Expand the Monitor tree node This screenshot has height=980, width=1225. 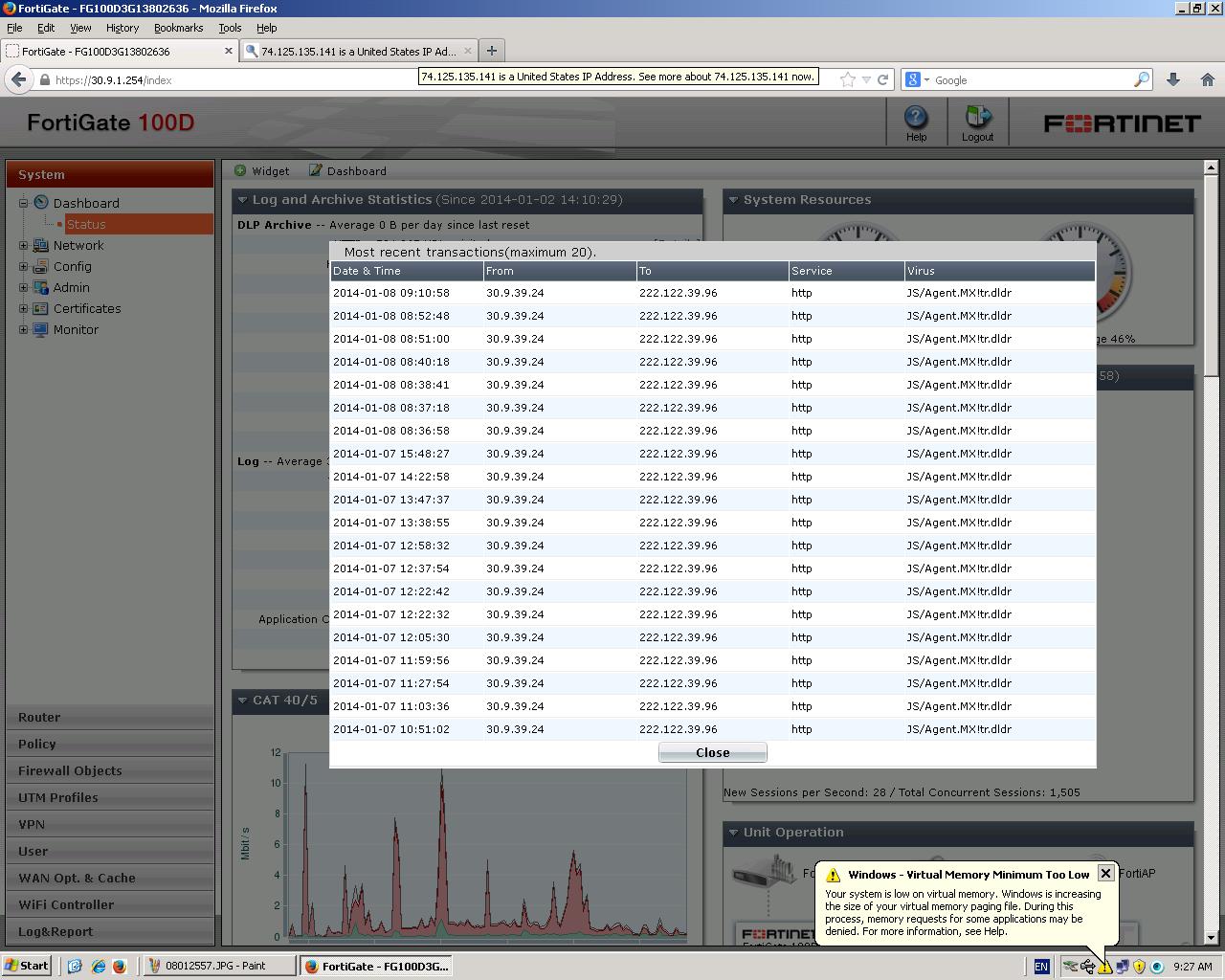click(24, 329)
